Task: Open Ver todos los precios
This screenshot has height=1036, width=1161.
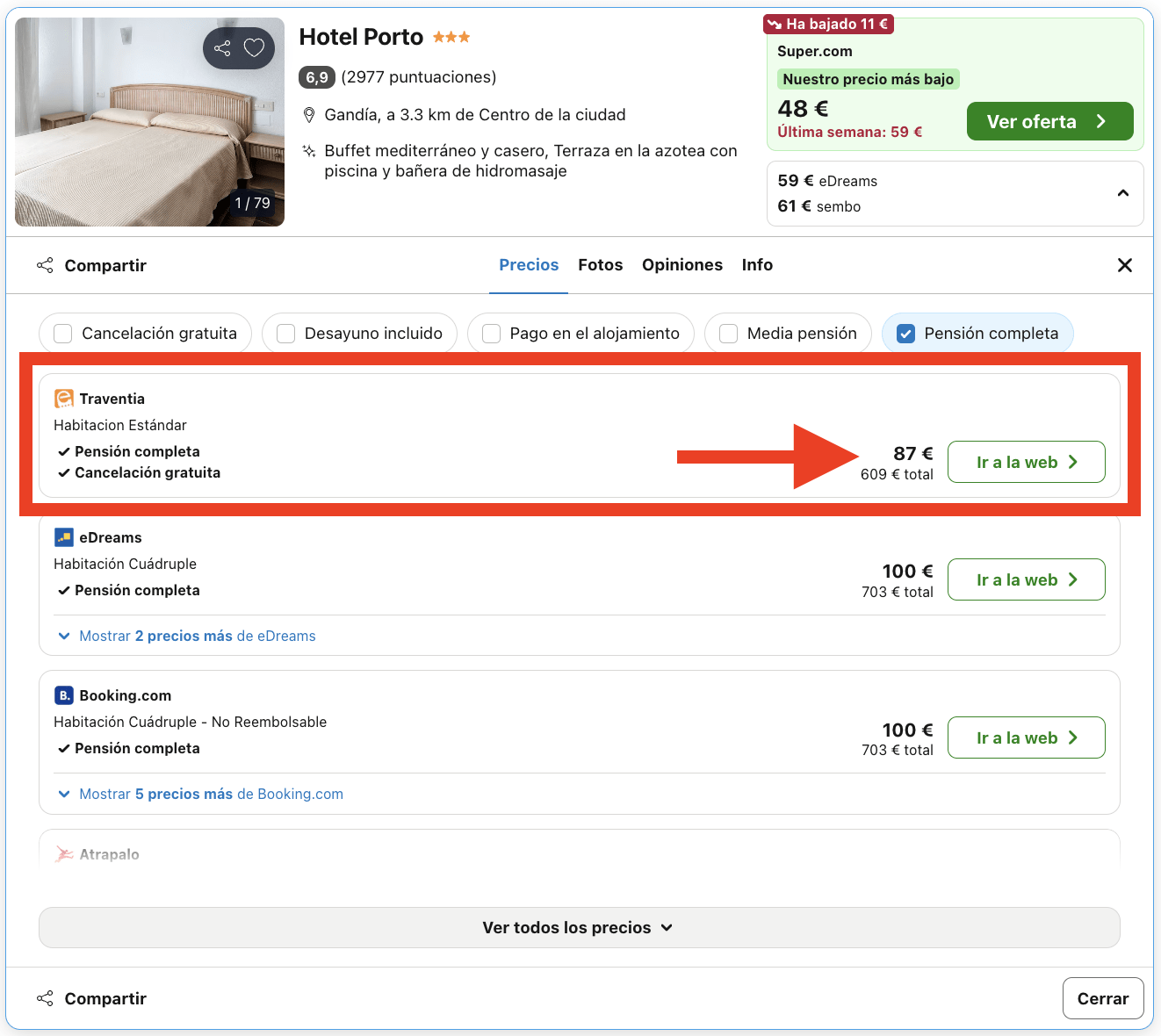Action: coord(579,927)
